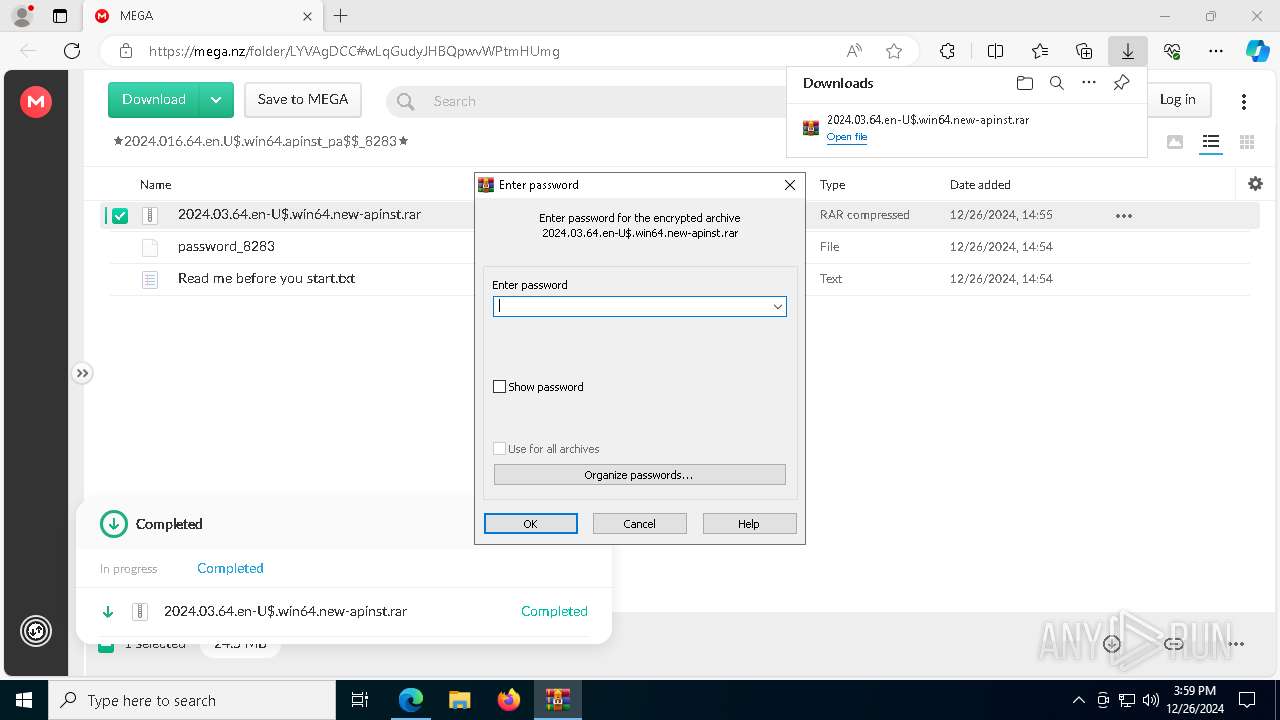The image size is (1280, 720).
Task: Expand Download button dropdown arrow
Action: [215, 100]
